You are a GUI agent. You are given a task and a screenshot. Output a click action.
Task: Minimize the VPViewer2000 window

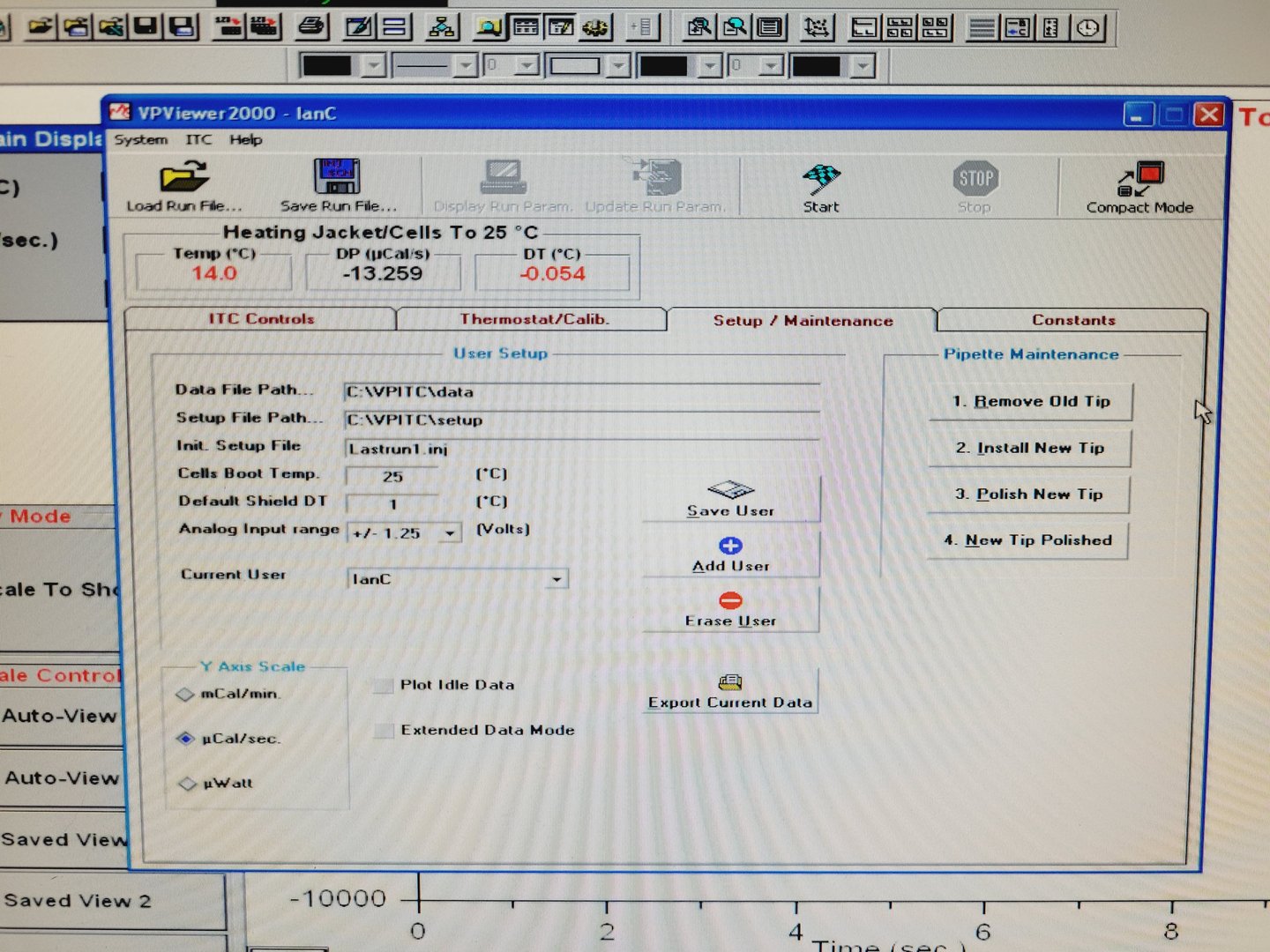[x=1139, y=115]
